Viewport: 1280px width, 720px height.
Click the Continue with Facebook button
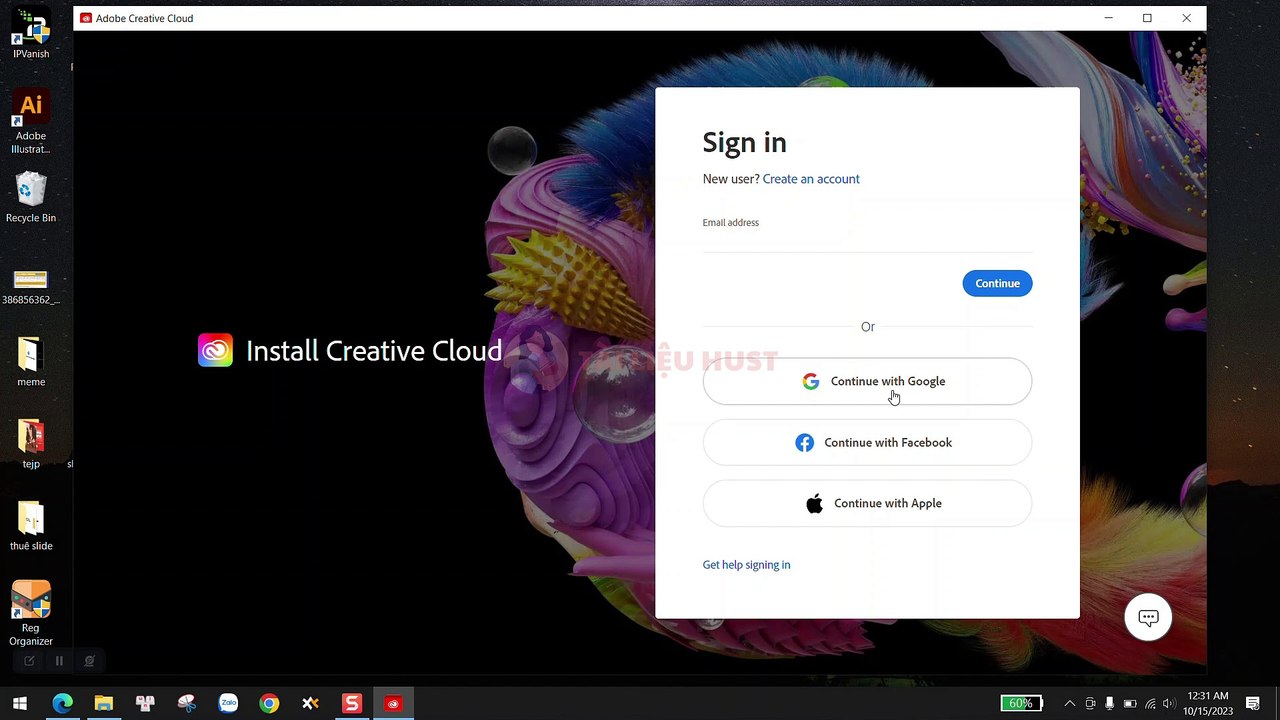click(x=867, y=442)
